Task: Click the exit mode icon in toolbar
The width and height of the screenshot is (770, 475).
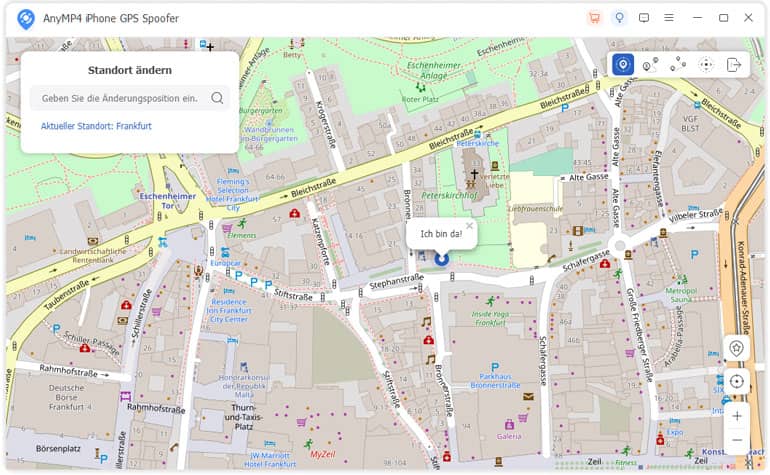Action: tap(734, 65)
